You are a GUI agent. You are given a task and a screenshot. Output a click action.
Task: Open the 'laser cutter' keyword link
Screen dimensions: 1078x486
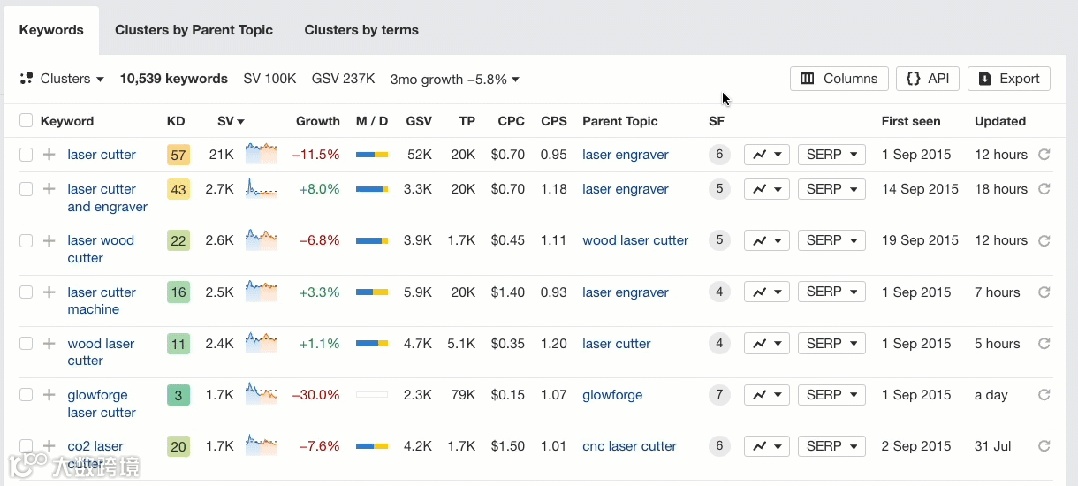(x=102, y=155)
